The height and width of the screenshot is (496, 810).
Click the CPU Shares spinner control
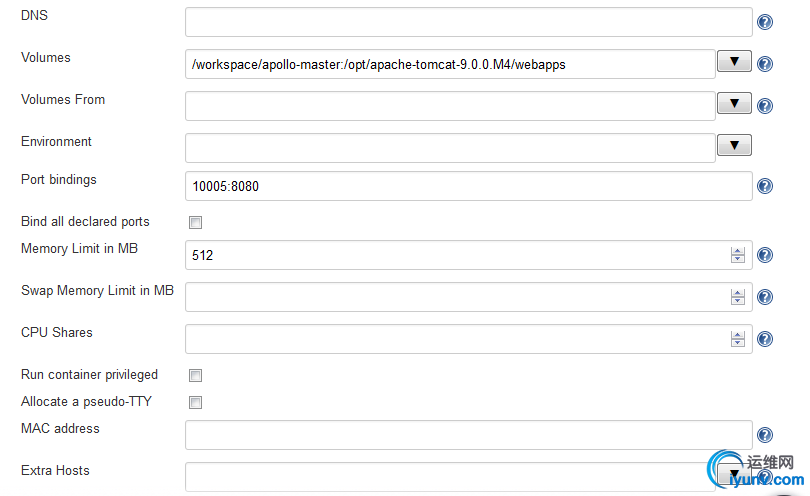click(x=738, y=338)
